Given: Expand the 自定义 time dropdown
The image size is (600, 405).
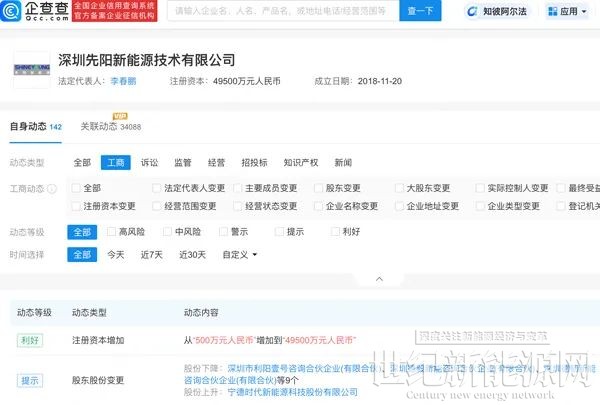Looking at the screenshot, I should [x=240, y=255].
